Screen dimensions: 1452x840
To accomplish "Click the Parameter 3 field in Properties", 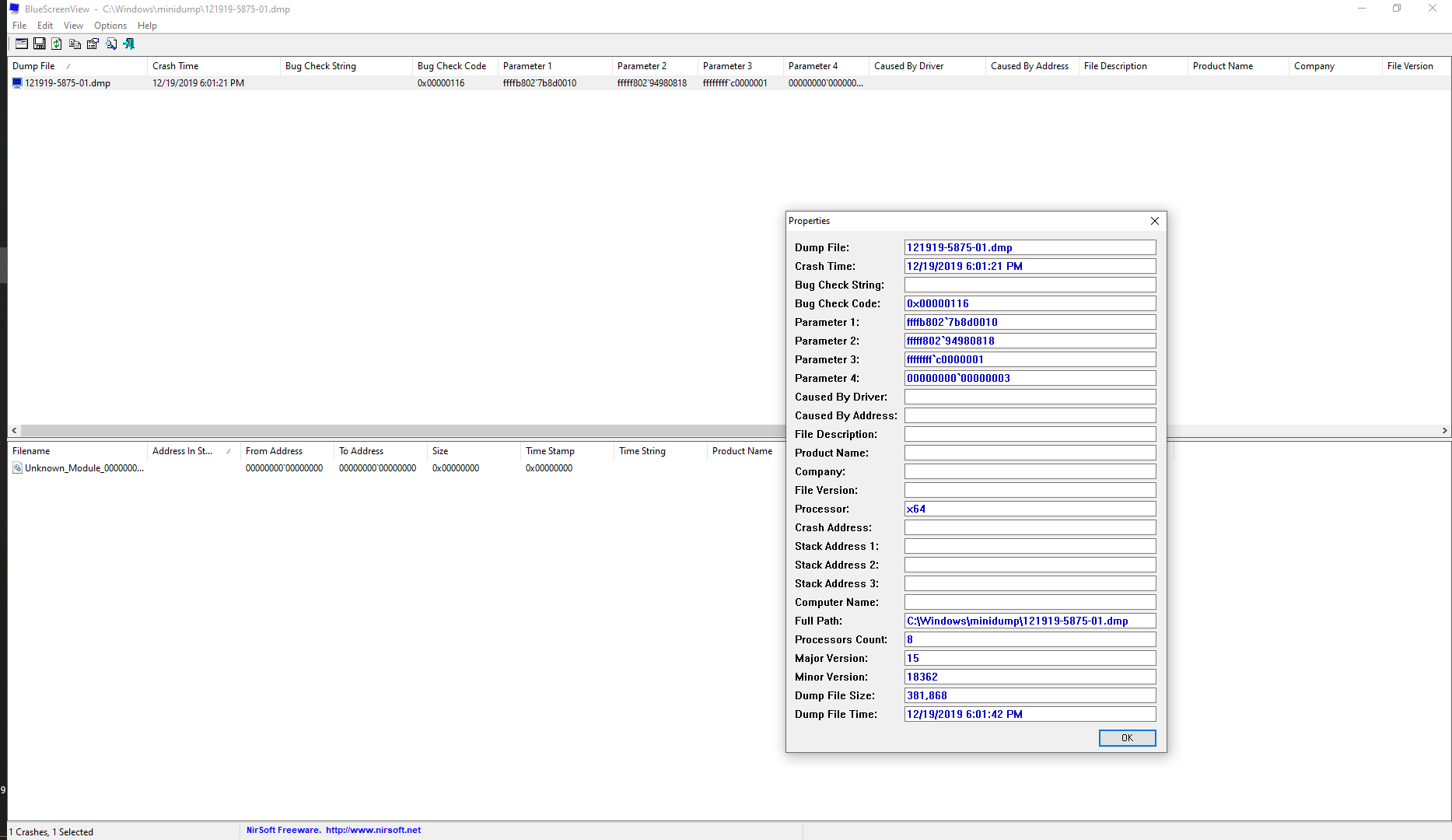I will click(1030, 359).
